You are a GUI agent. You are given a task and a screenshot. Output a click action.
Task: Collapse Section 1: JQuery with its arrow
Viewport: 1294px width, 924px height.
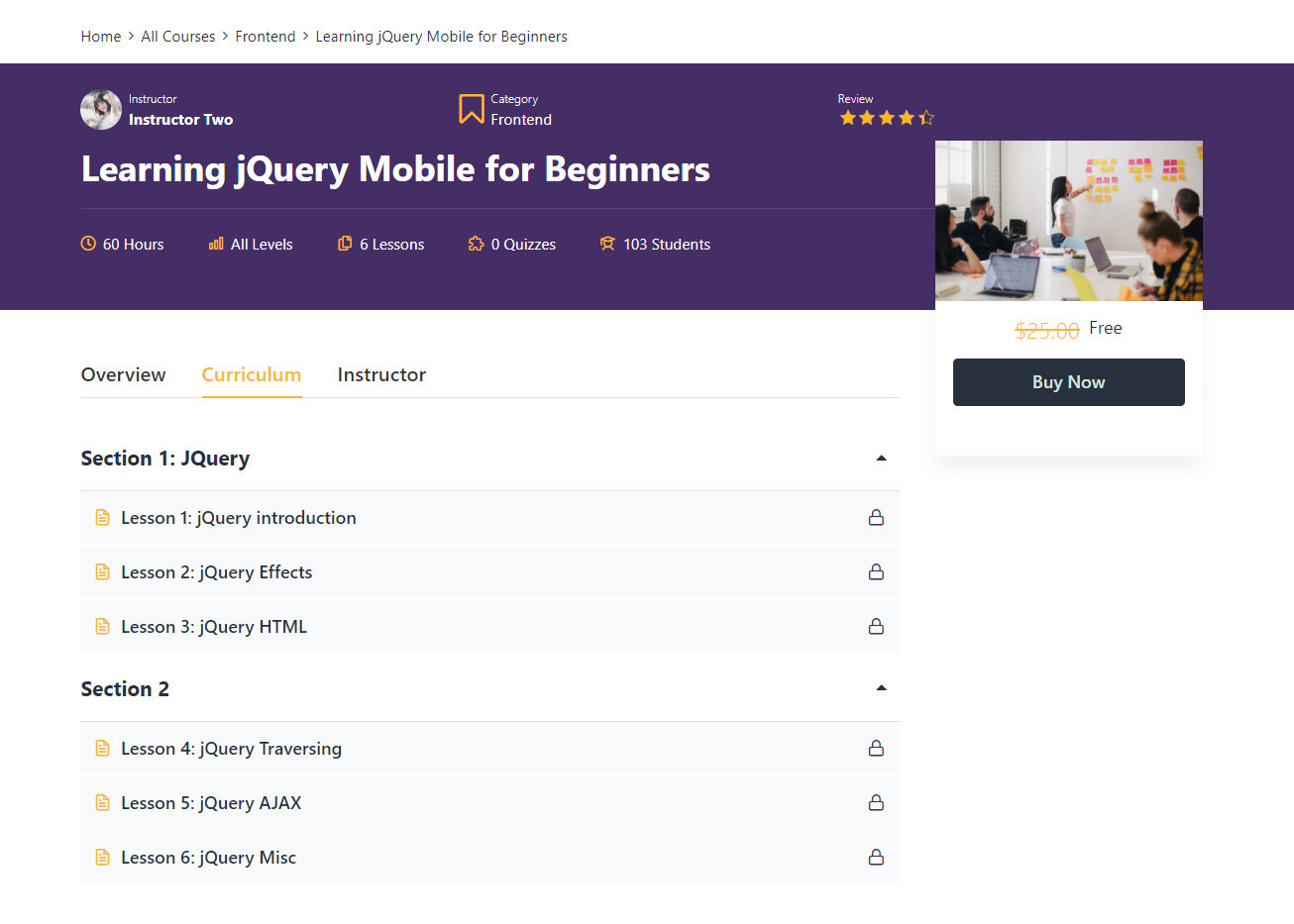coord(881,459)
